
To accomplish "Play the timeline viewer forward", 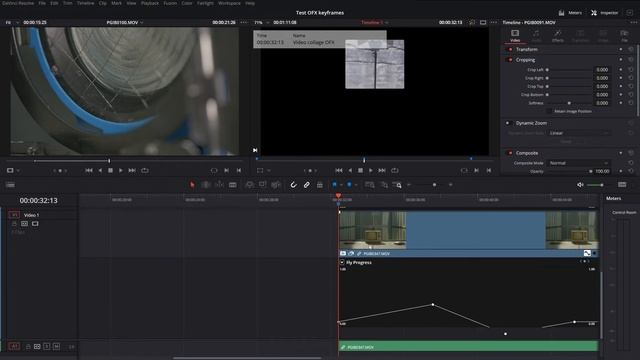I will pos(371,170).
